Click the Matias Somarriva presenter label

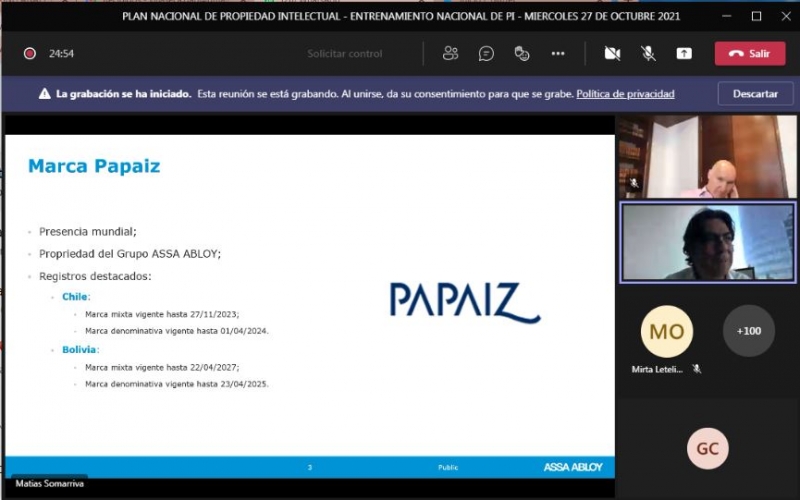[49, 484]
